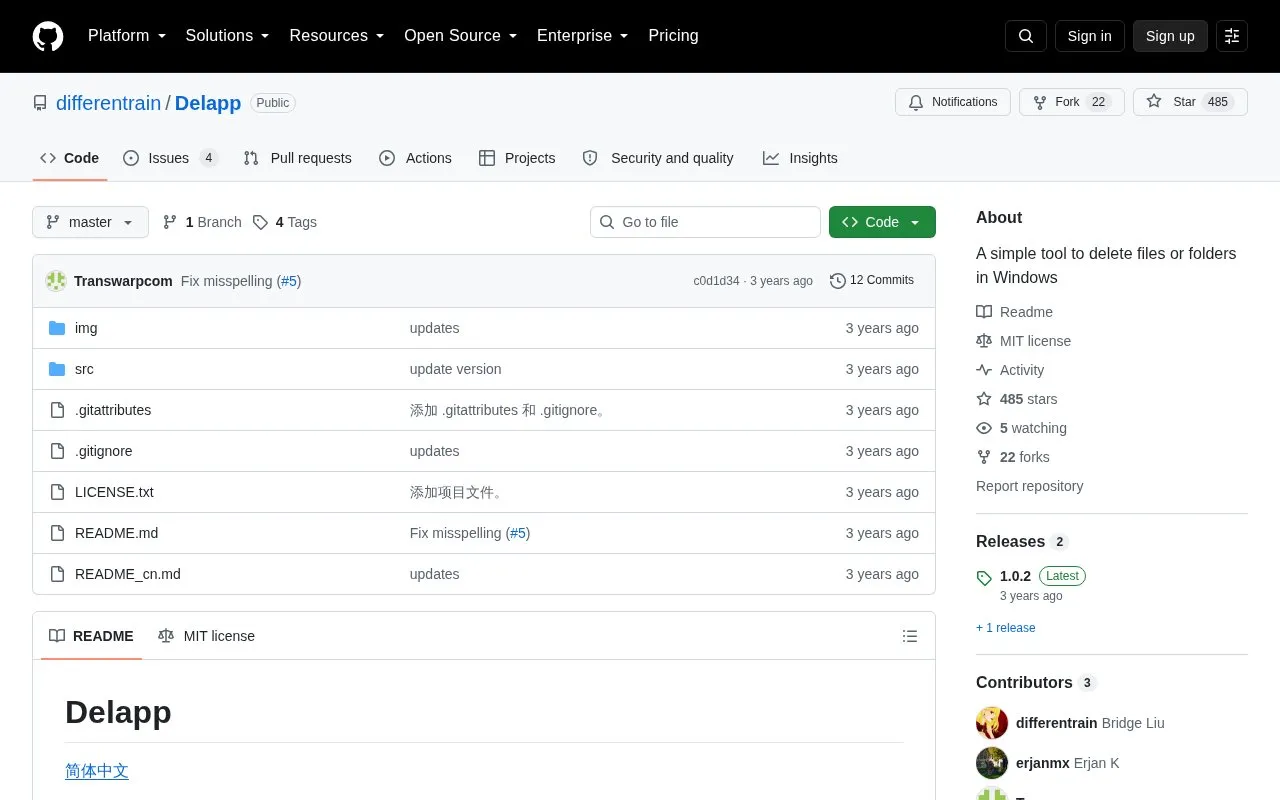Click the Go to file search field
Screen dimensions: 1280x800
705,222
